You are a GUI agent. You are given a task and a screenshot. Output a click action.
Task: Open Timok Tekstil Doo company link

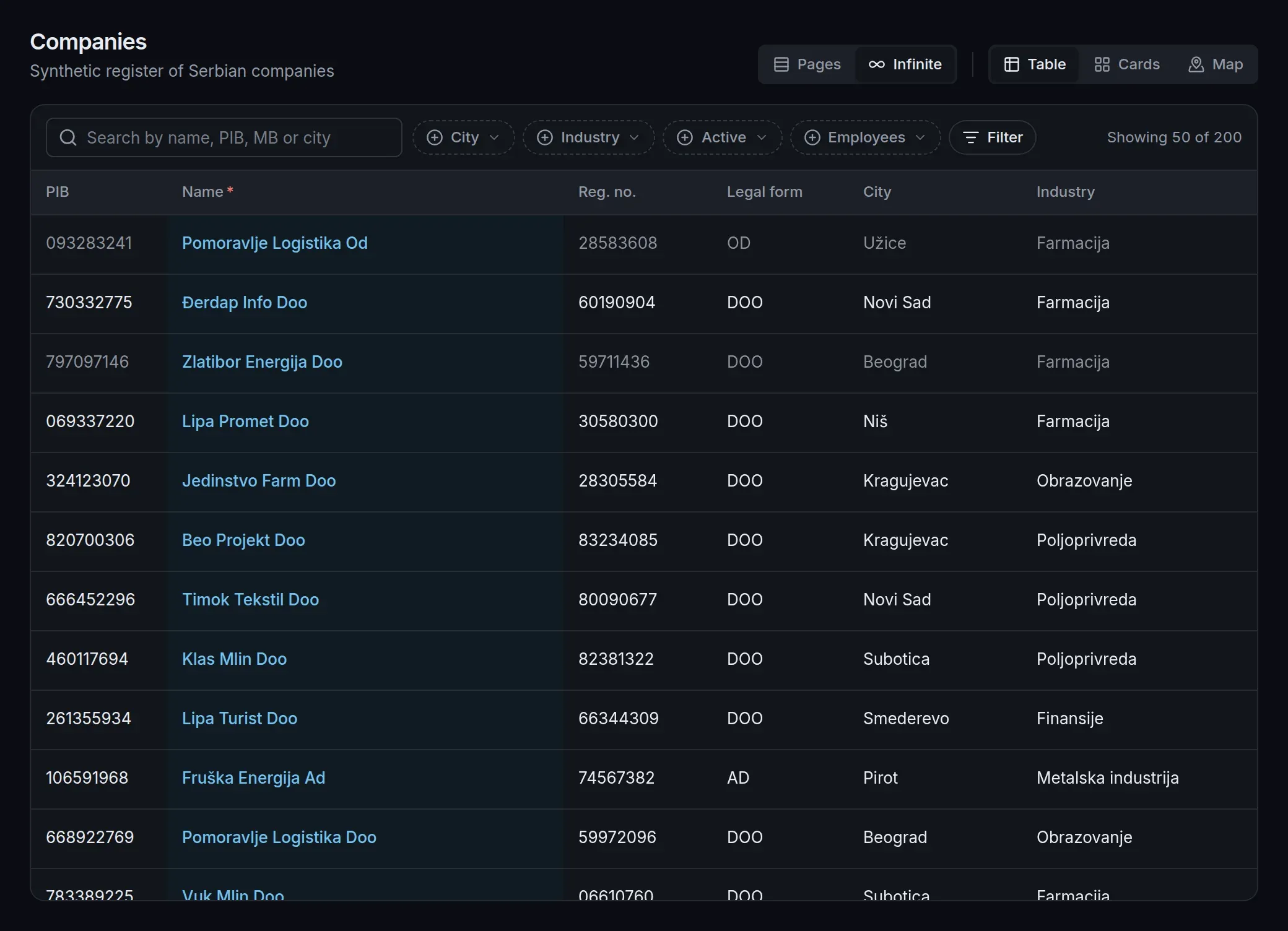click(250, 600)
